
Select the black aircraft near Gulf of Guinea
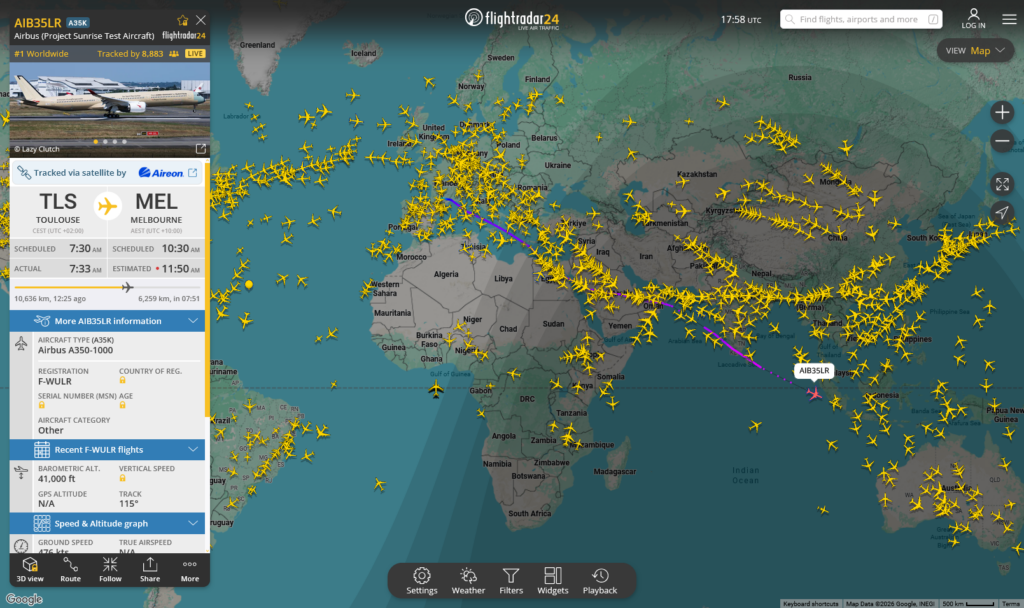coord(436,391)
